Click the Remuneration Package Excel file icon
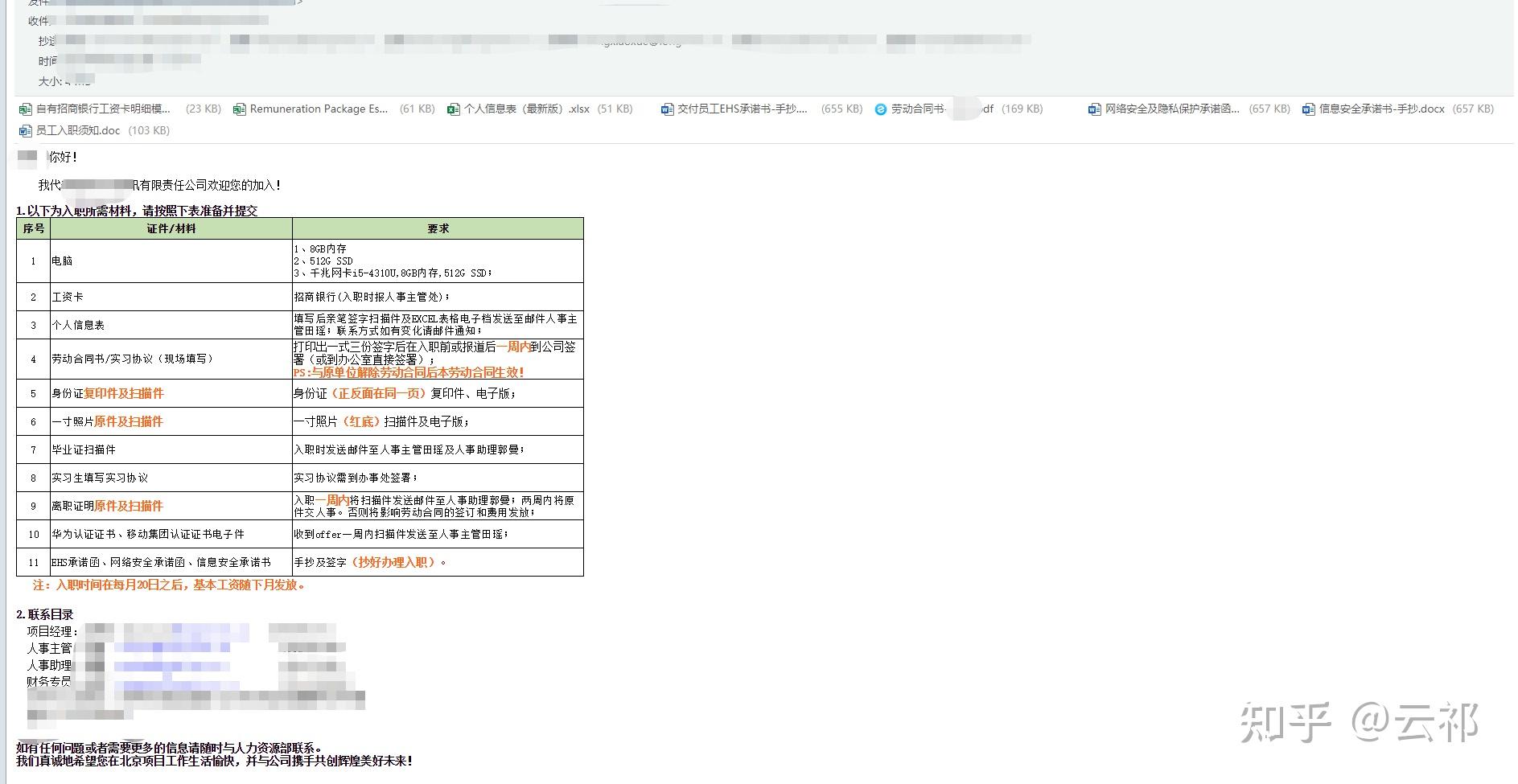 point(239,109)
